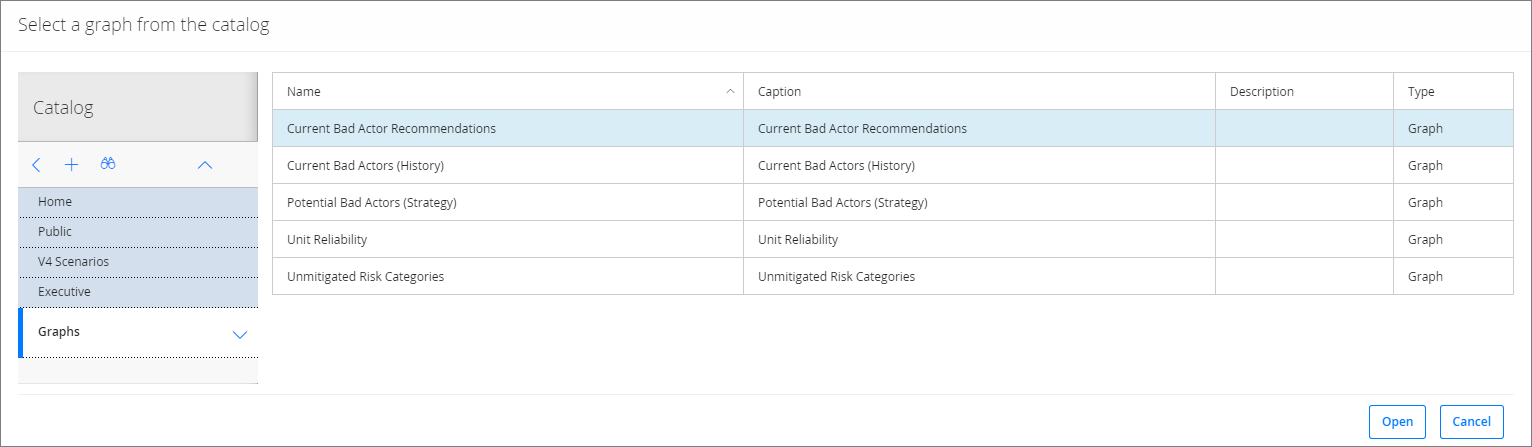The width and height of the screenshot is (1532, 447).
Task: Click the back arrow icon in Catalog
Action: (37, 164)
